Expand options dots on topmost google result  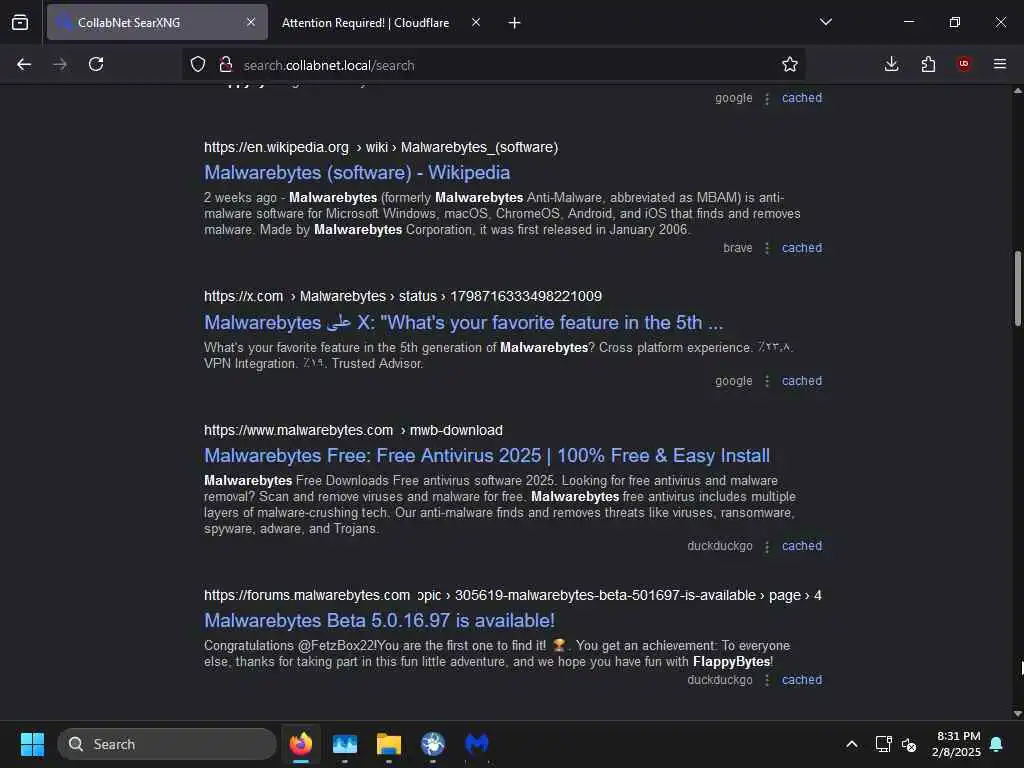coord(767,99)
